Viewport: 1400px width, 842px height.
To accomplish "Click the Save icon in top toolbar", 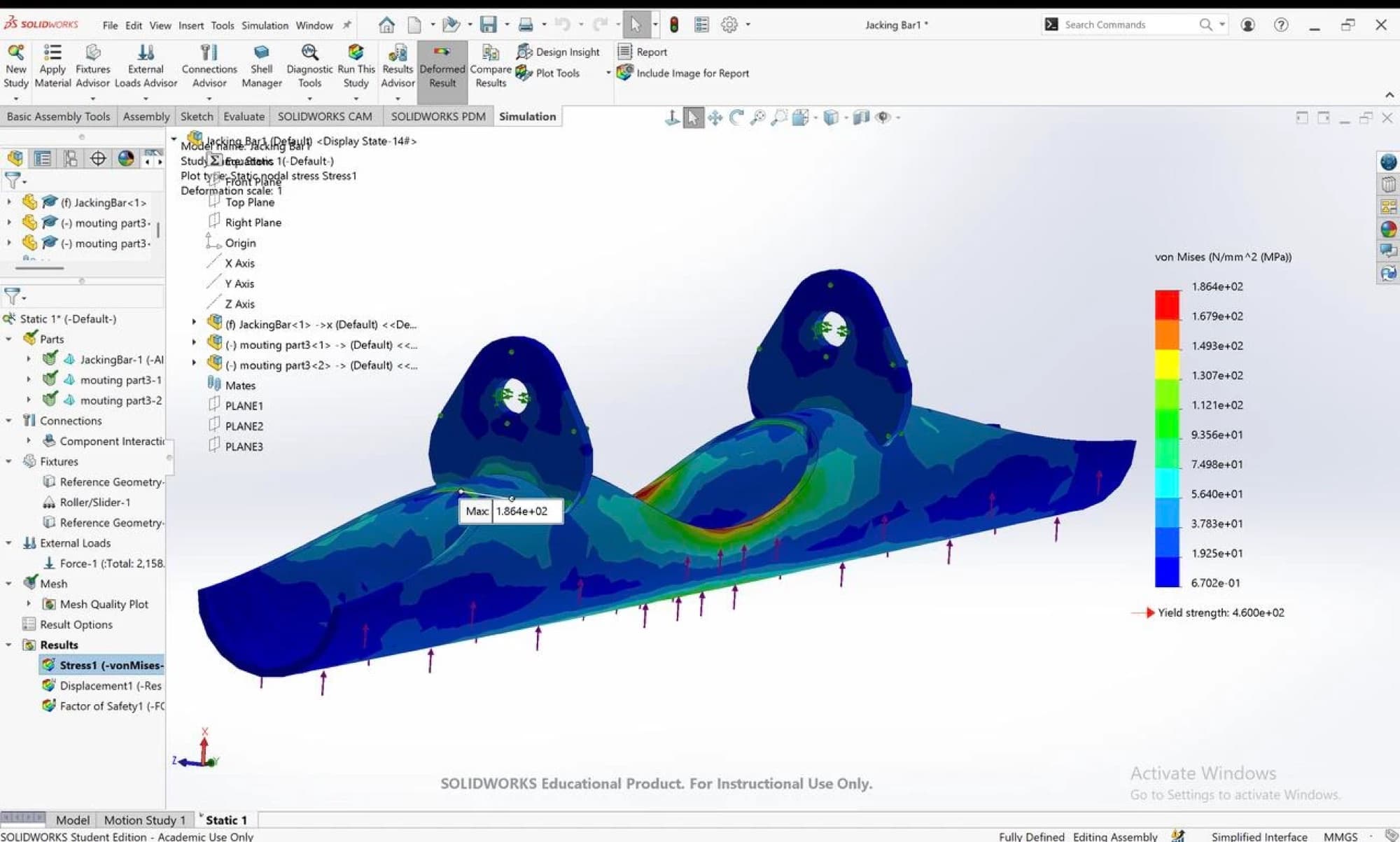I will pos(488,24).
